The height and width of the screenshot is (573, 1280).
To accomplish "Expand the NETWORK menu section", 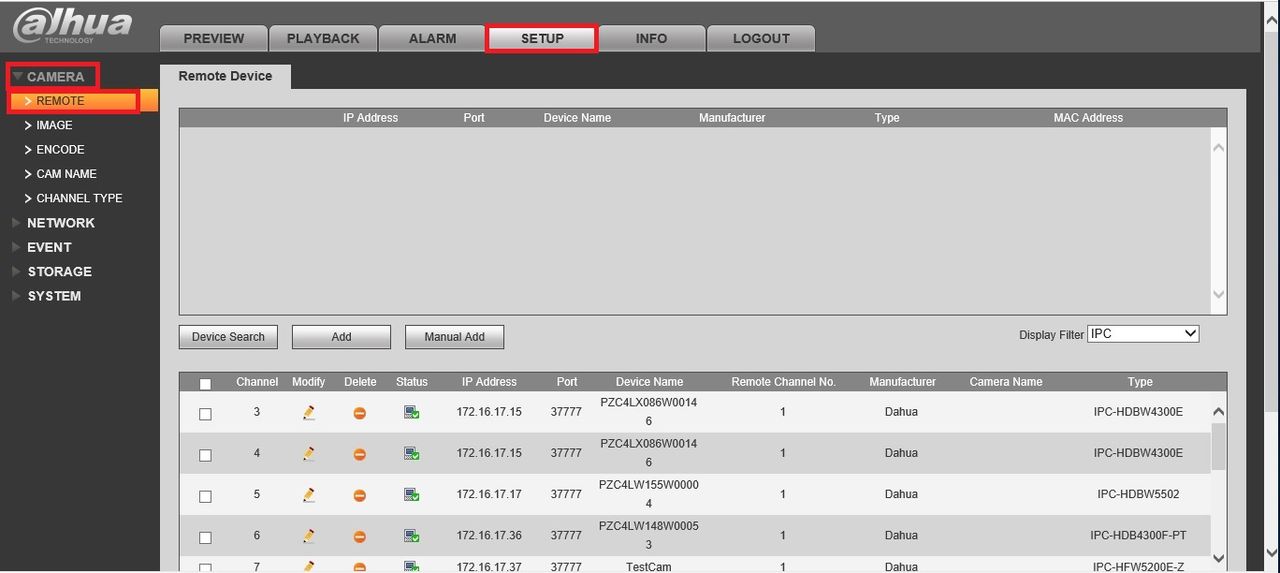I will 60,223.
